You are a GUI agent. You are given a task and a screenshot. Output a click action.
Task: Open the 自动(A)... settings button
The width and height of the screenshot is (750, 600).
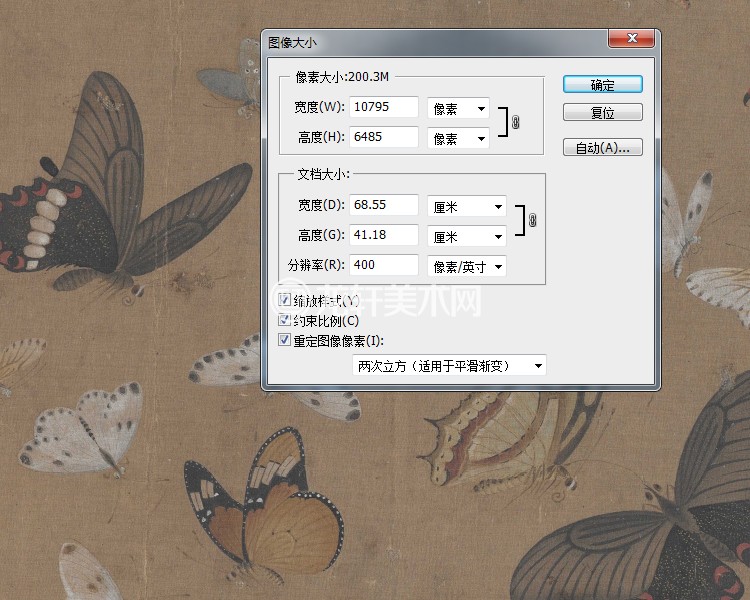602,148
